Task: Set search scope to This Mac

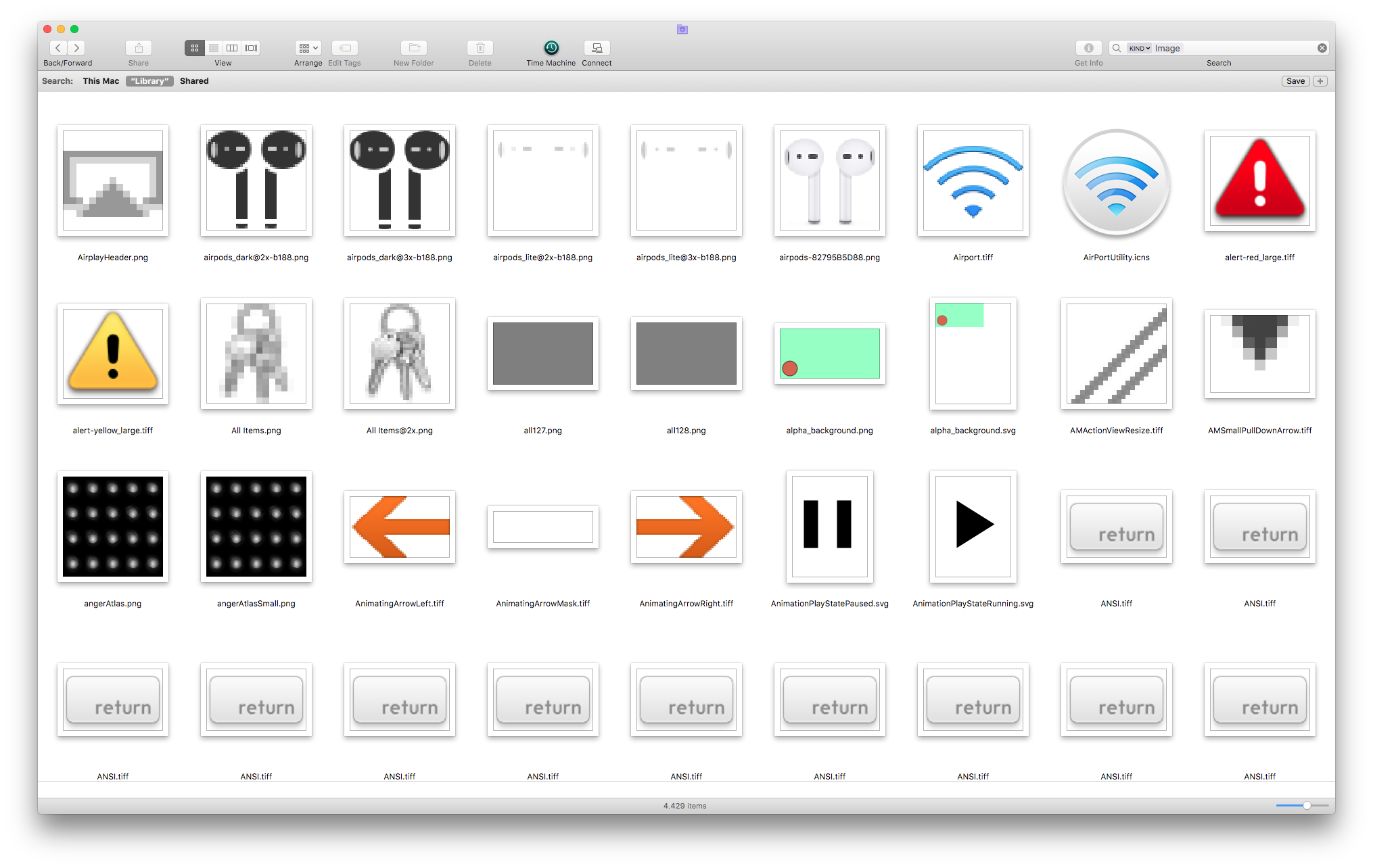Action: click(101, 81)
